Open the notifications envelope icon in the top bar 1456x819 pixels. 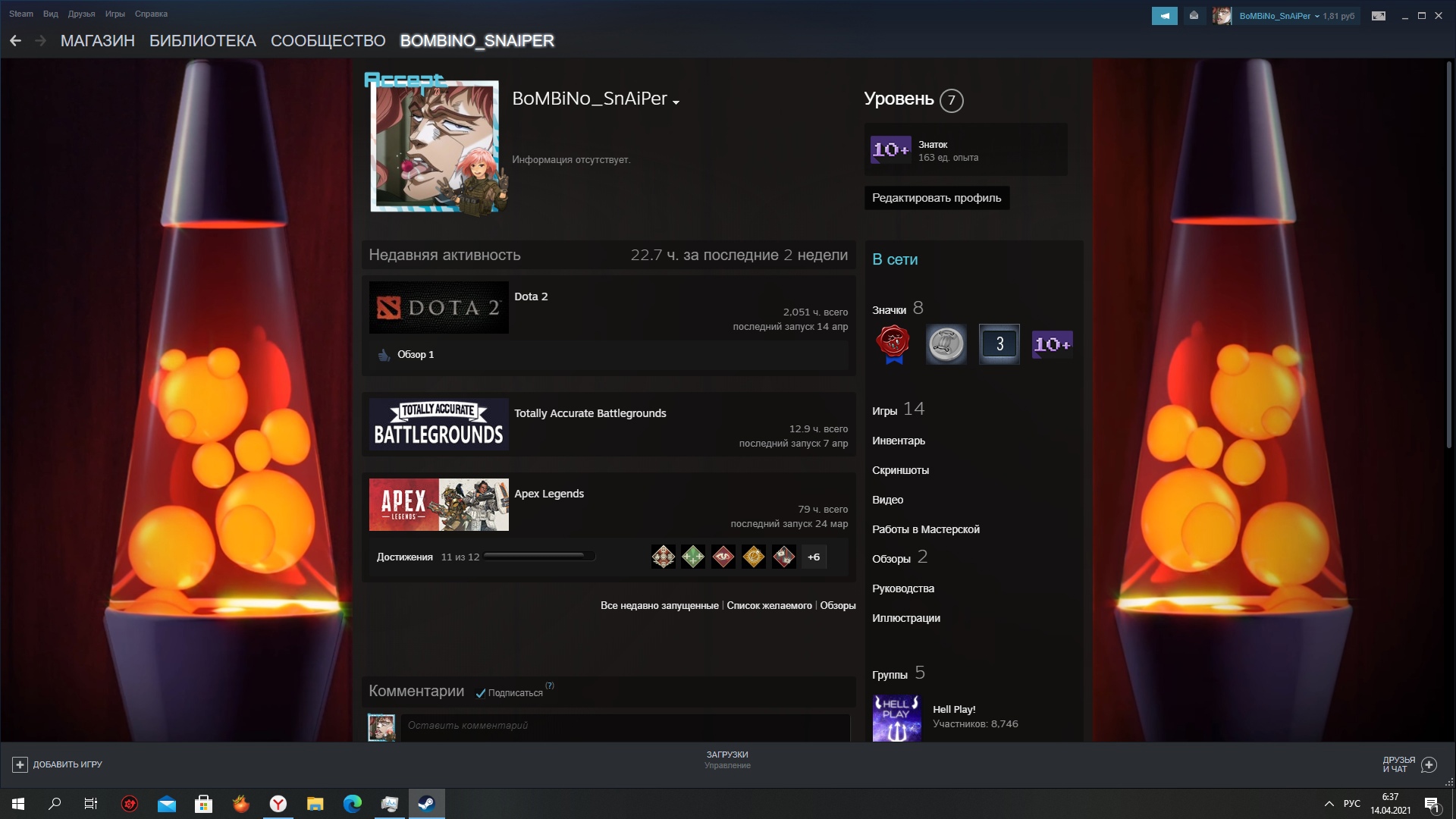1194,16
